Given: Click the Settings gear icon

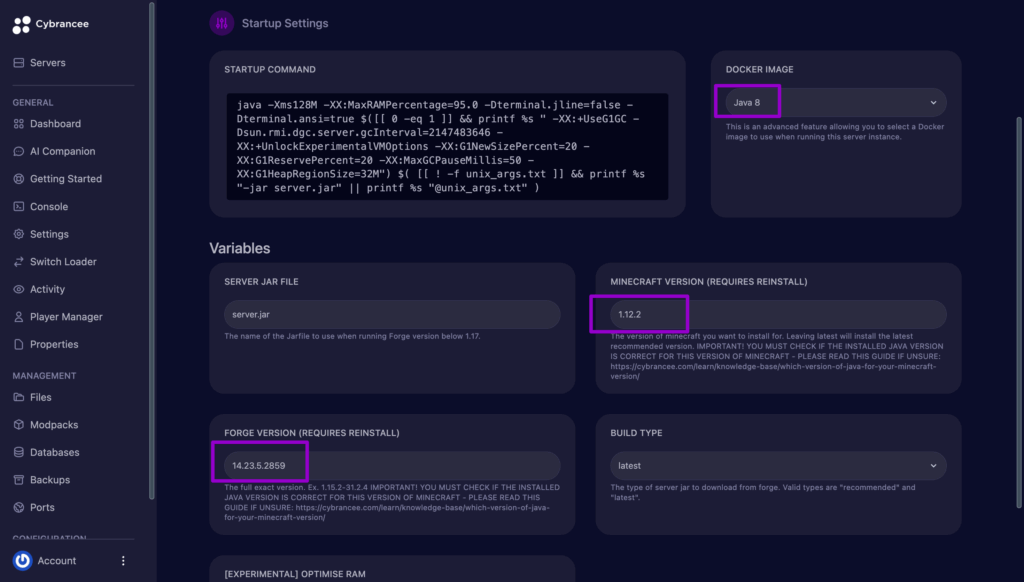Looking at the screenshot, I should [x=18, y=234].
